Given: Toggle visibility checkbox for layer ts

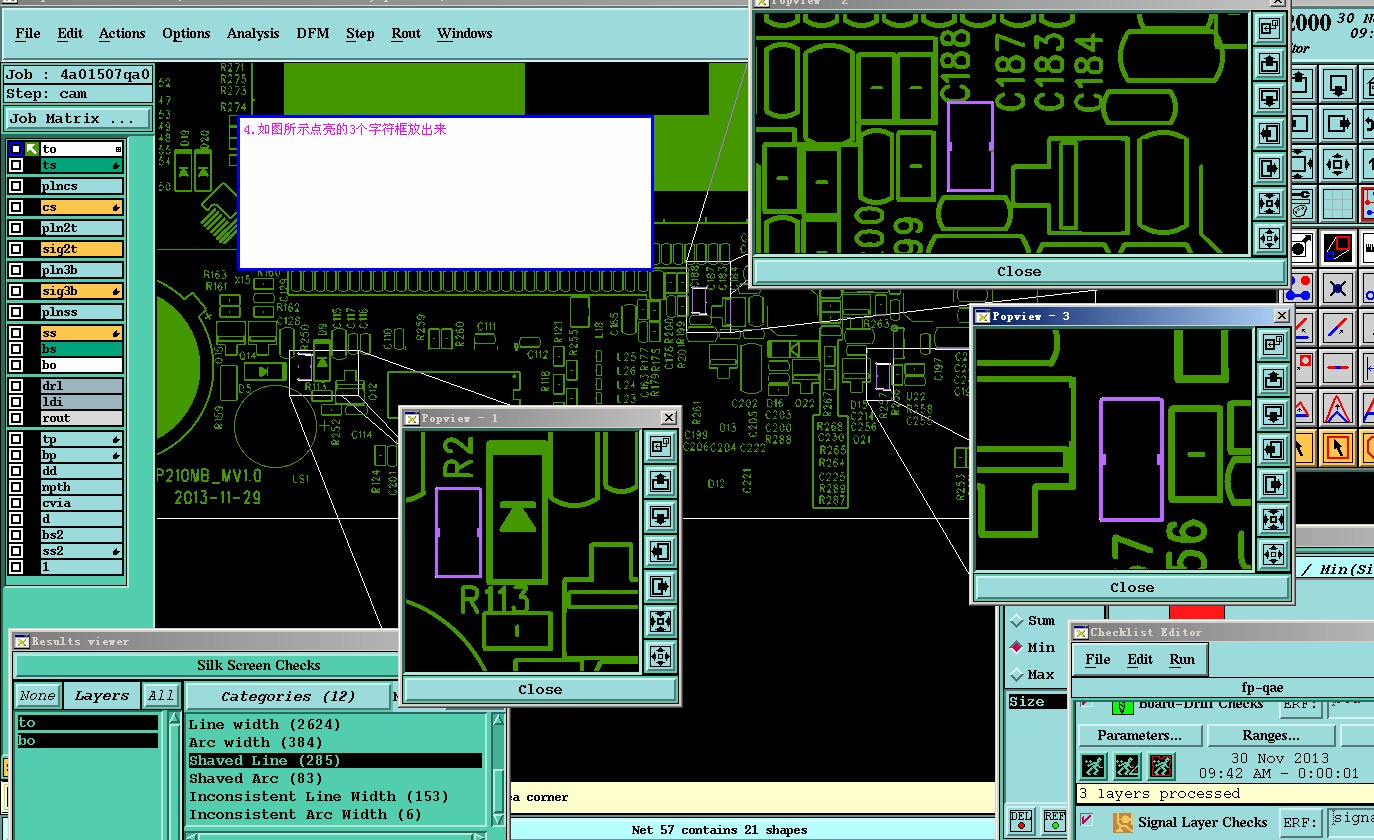Looking at the screenshot, I should tap(16, 165).
